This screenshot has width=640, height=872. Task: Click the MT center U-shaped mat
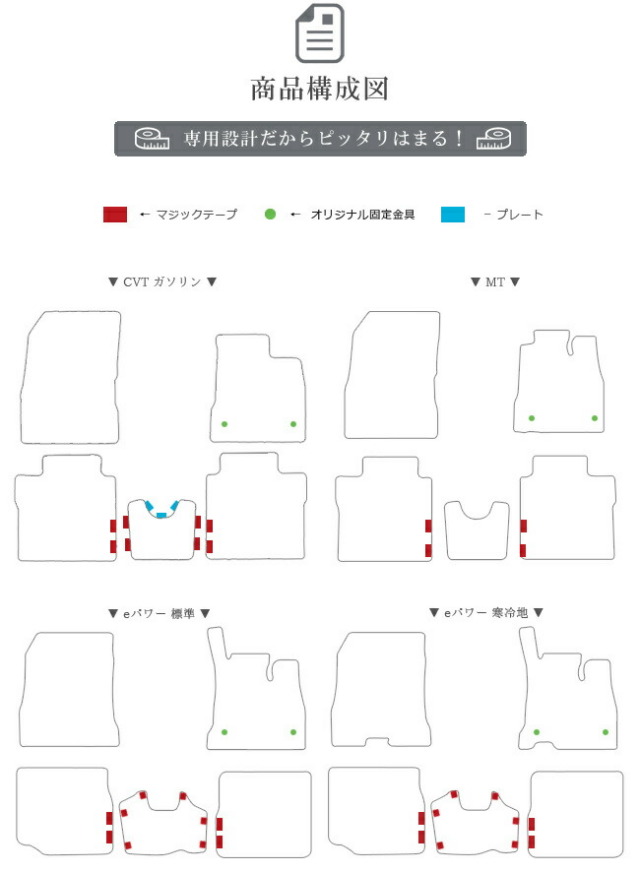[x=477, y=530]
